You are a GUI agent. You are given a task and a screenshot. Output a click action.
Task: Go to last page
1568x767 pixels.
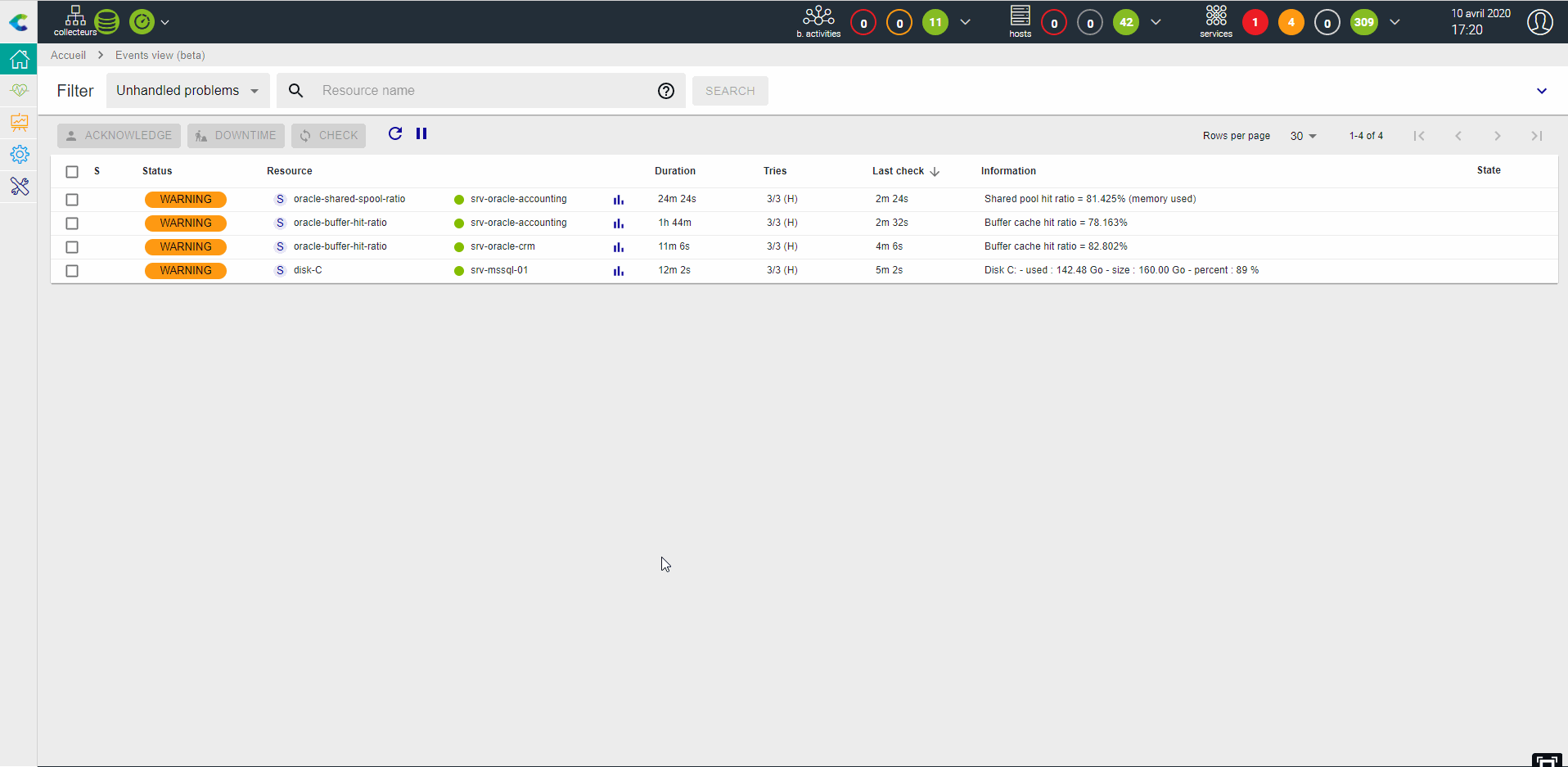click(1537, 136)
